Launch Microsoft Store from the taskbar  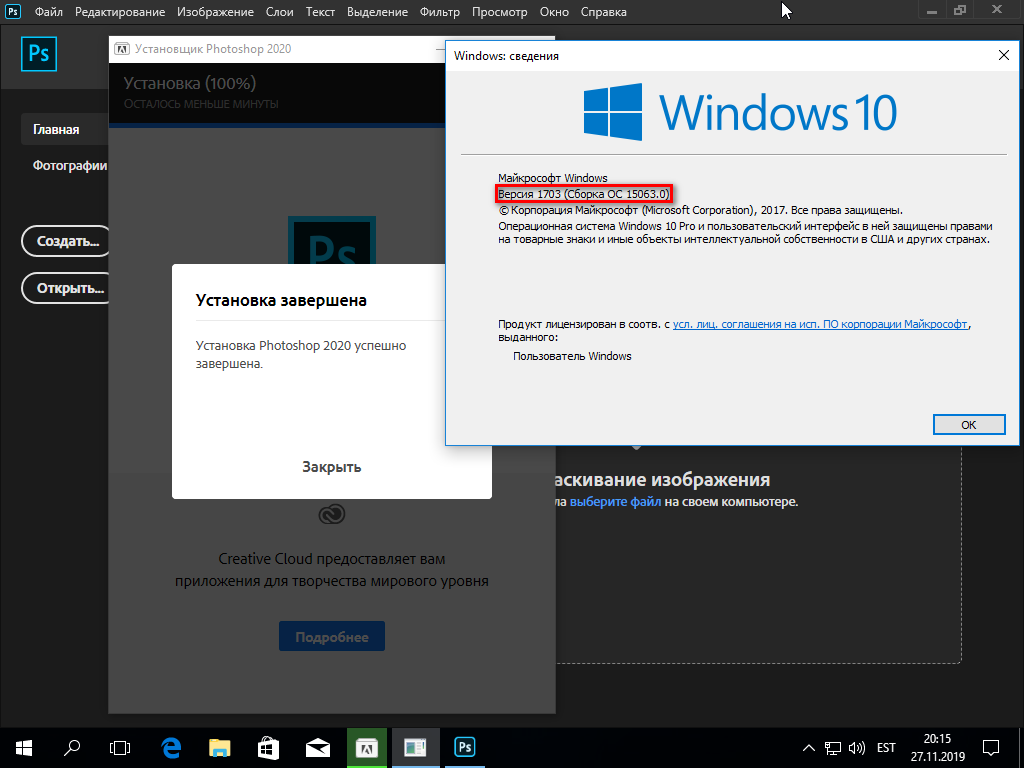(269, 747)
